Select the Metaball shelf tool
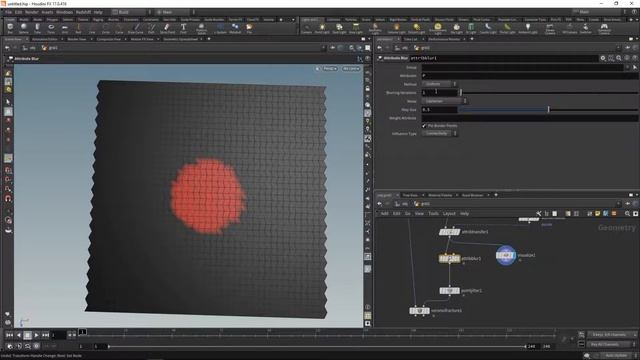Image resolution: width=640 pixels, height=360 pixels. click(235, 29)
